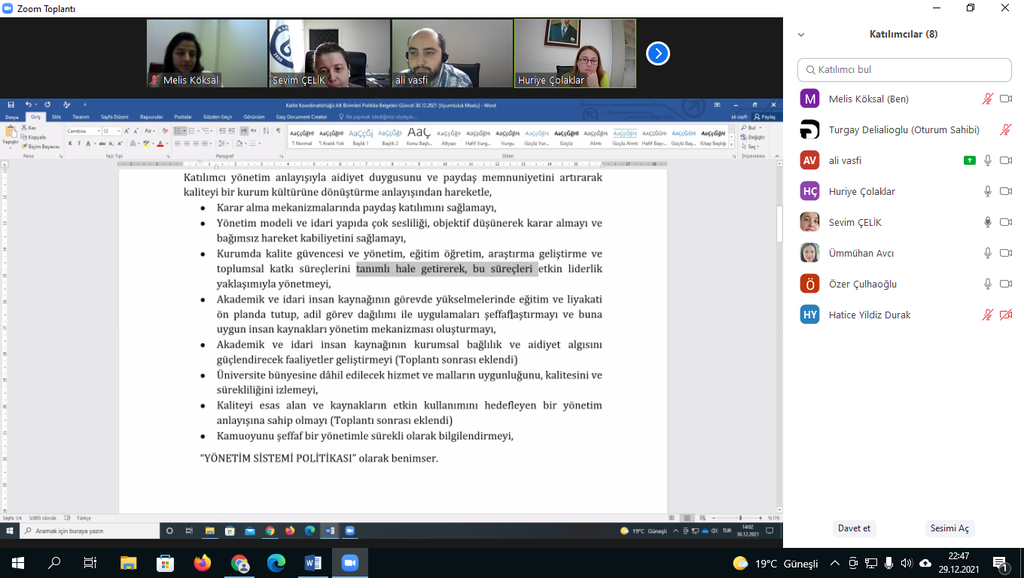Show next page of video thumbnails

[657, 53]
